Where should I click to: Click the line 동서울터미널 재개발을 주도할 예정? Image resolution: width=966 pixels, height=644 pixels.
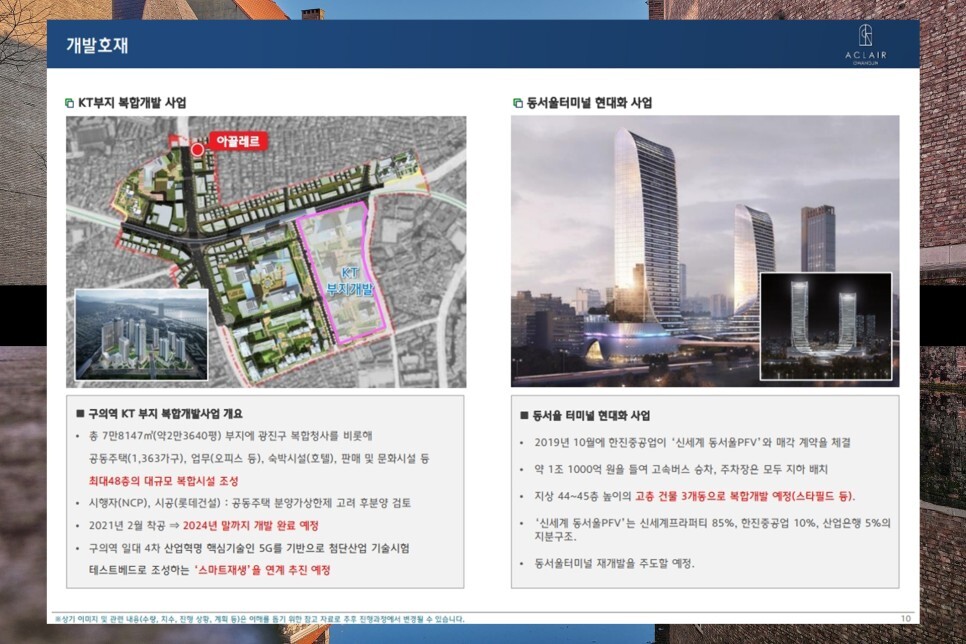coord(614,563)
